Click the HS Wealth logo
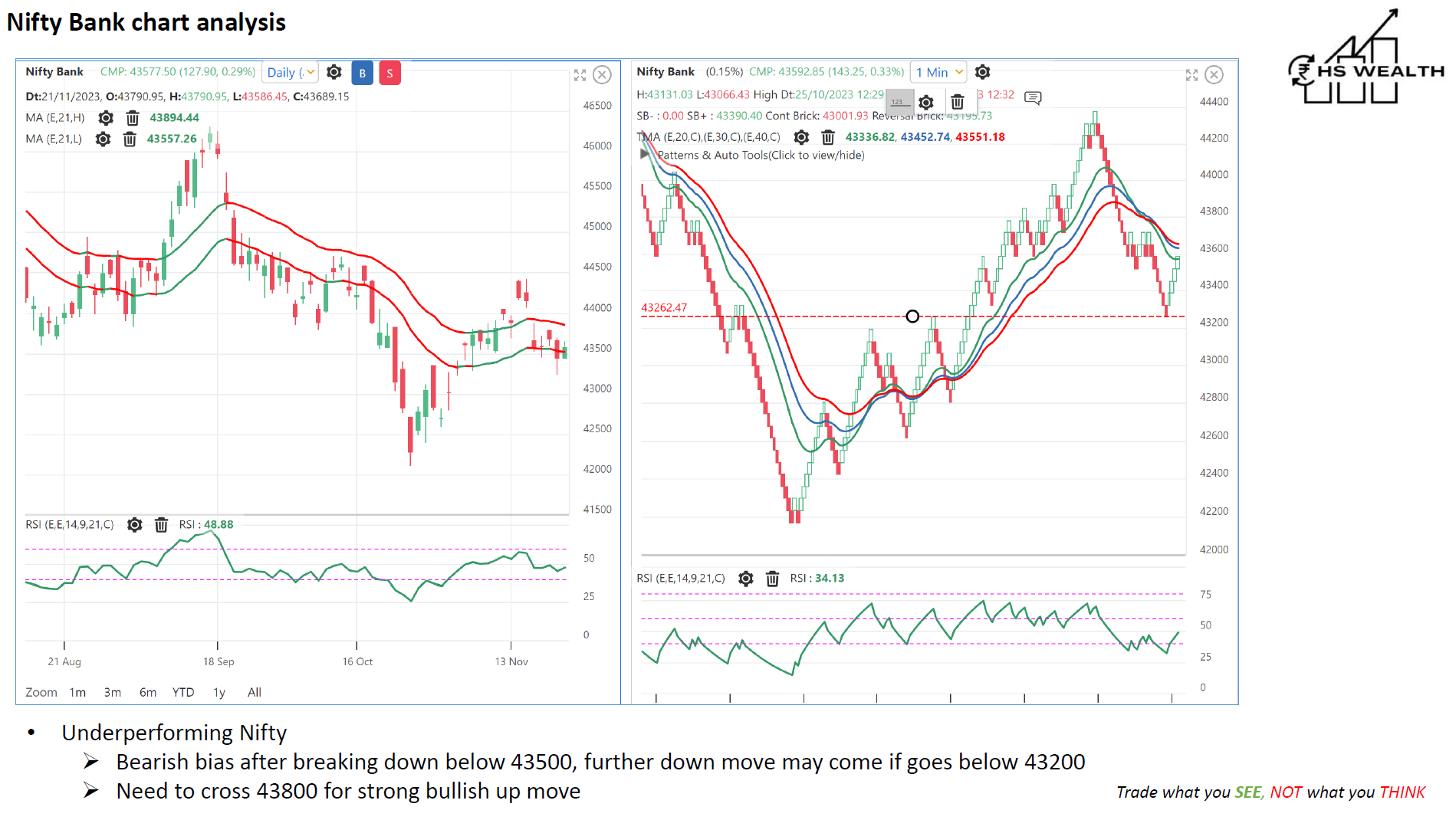 tap(1365, 57)
